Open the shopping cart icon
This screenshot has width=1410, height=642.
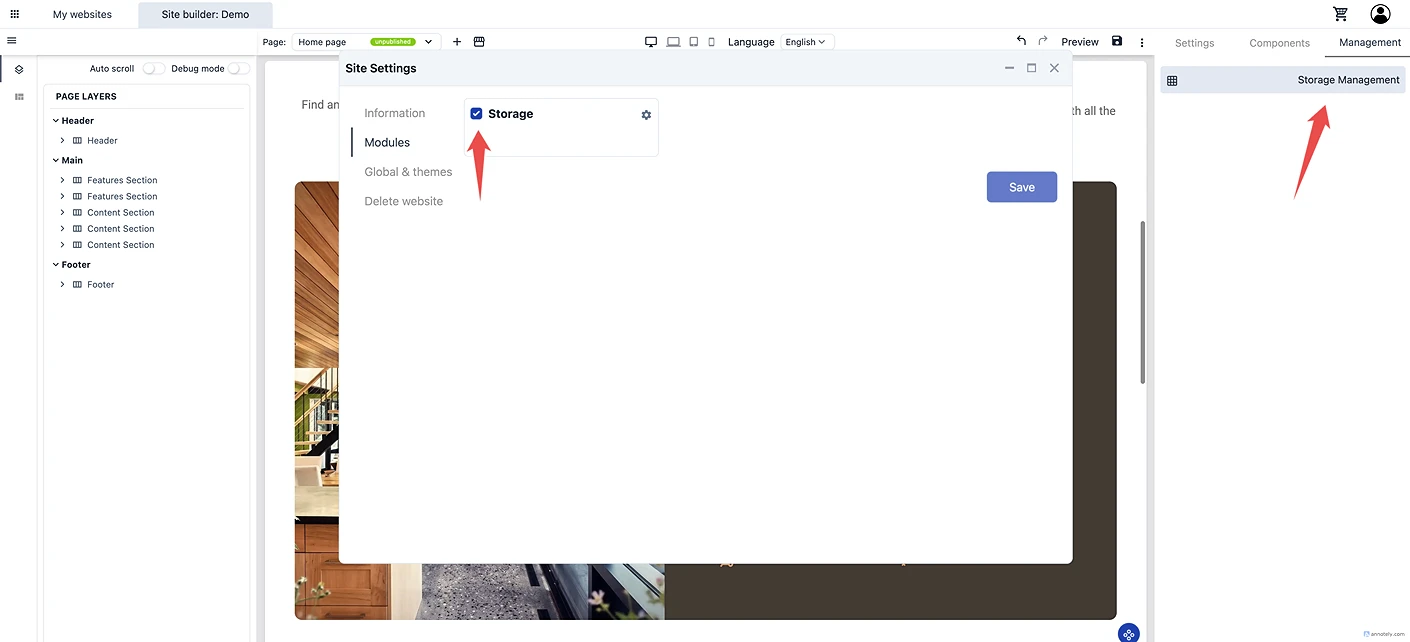[x=1340, y=14]
